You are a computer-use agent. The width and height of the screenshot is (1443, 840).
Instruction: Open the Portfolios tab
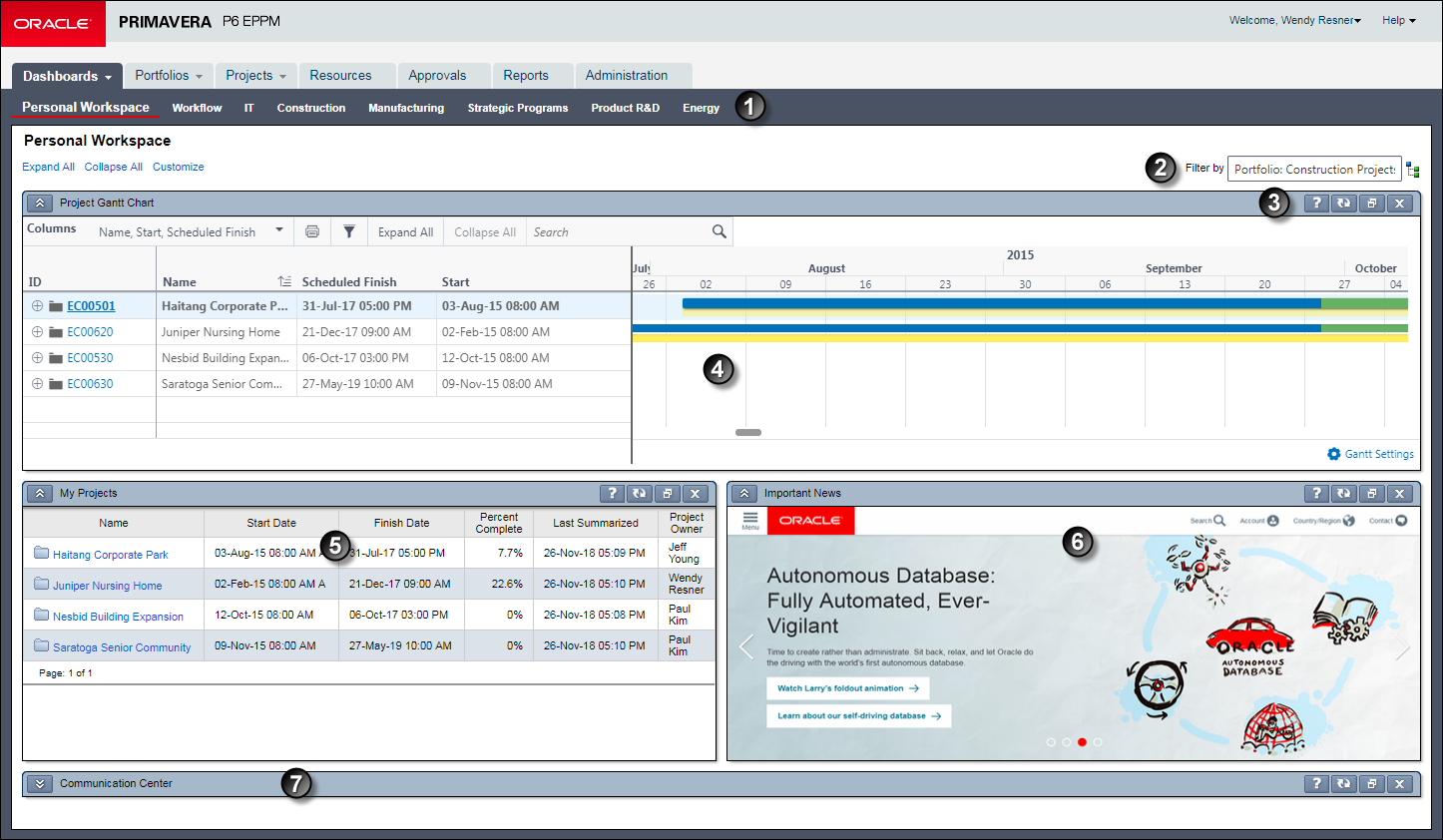click(169, 76)
